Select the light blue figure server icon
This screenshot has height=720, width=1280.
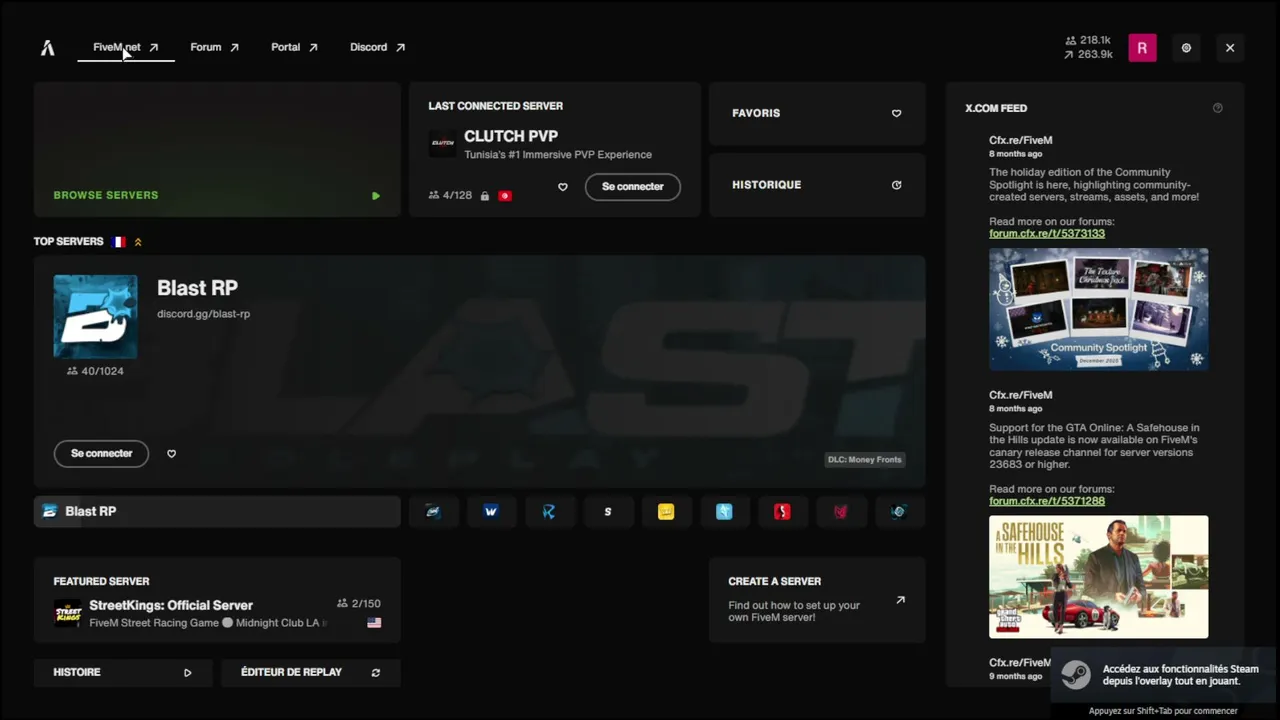[724, 511]
